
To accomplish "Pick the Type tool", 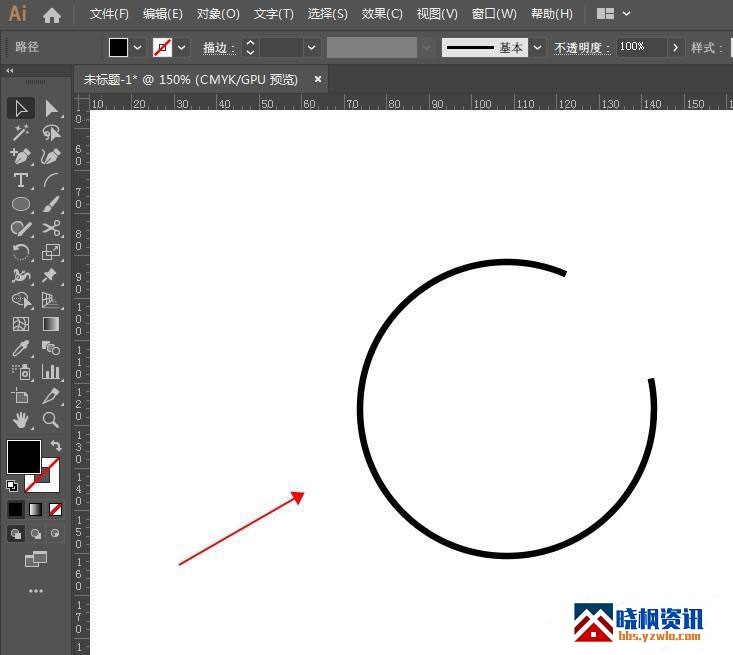I will point(20,180).
